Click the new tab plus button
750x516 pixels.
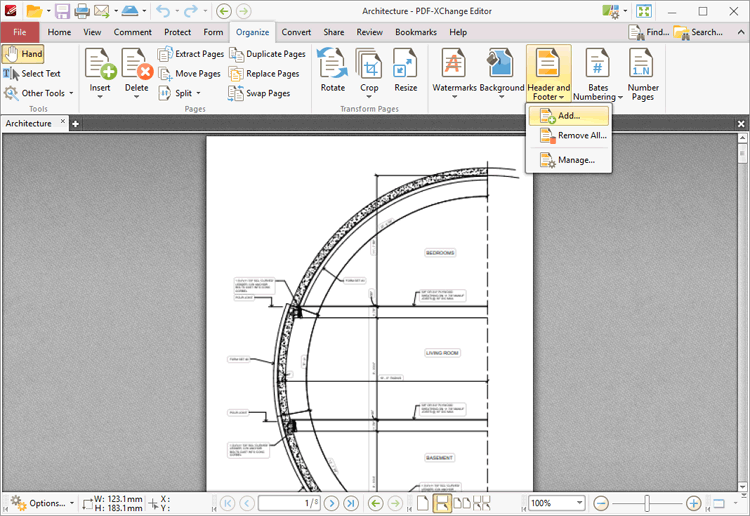click(x=75, y=124)
